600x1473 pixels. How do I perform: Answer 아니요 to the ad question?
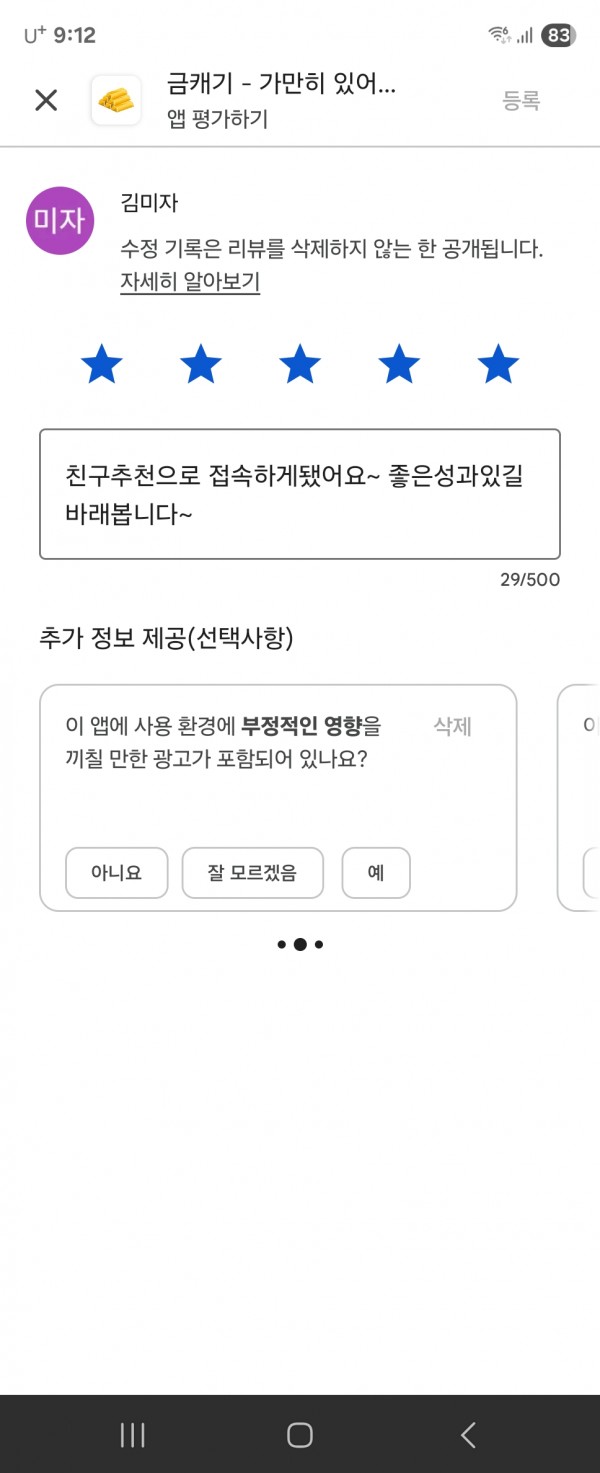[117, 873]
